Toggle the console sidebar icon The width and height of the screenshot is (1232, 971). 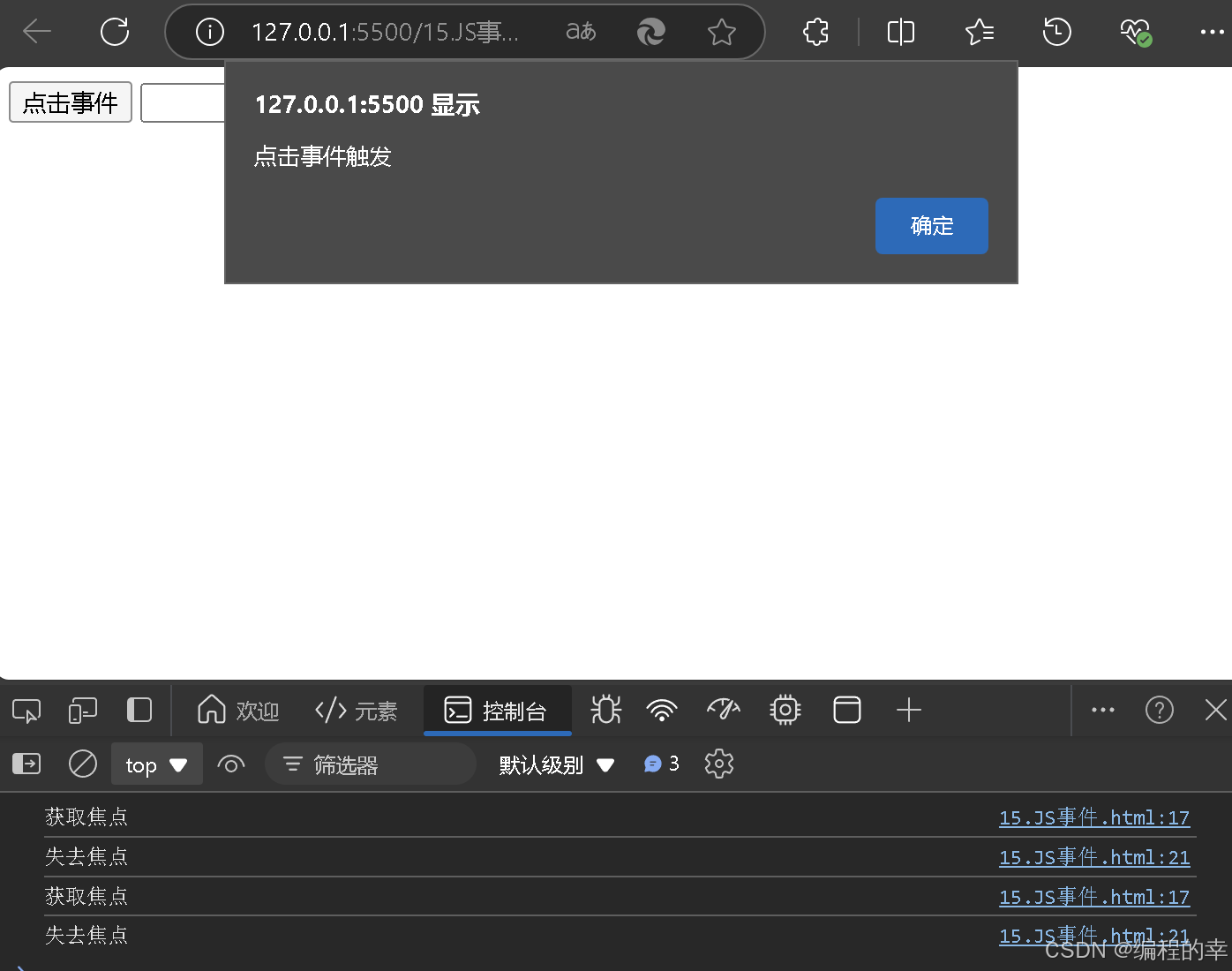(26, 764)
